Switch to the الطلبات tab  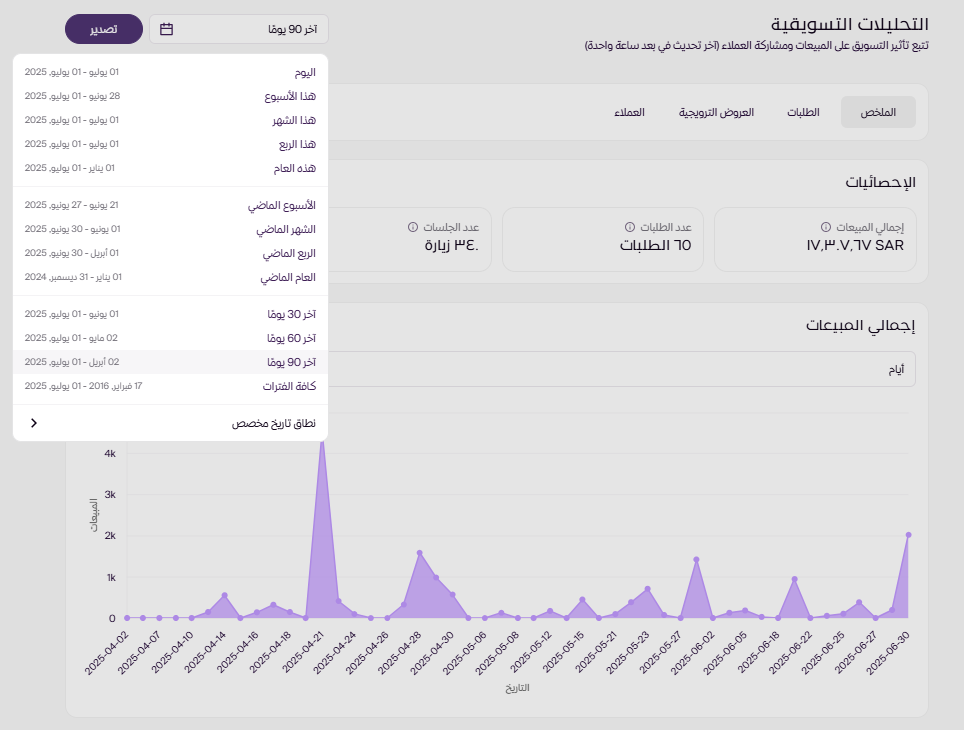[x=804, y=112]
